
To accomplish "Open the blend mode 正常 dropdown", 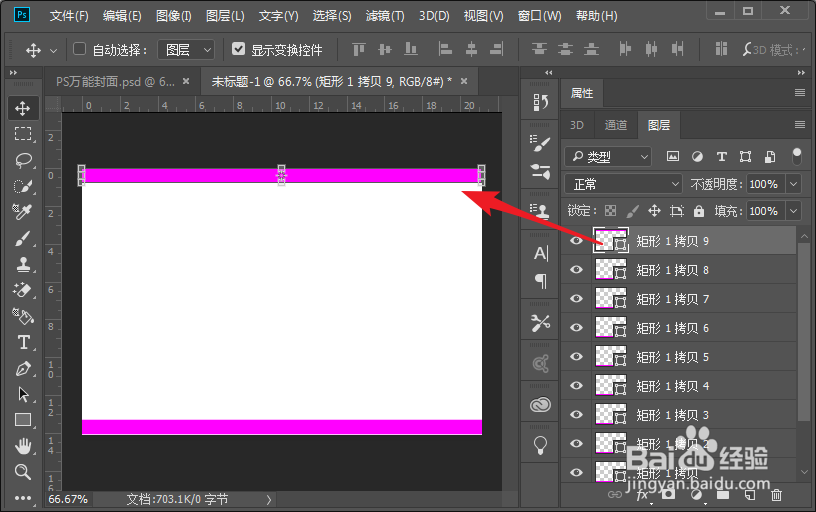I will click(x=623, y=184).
